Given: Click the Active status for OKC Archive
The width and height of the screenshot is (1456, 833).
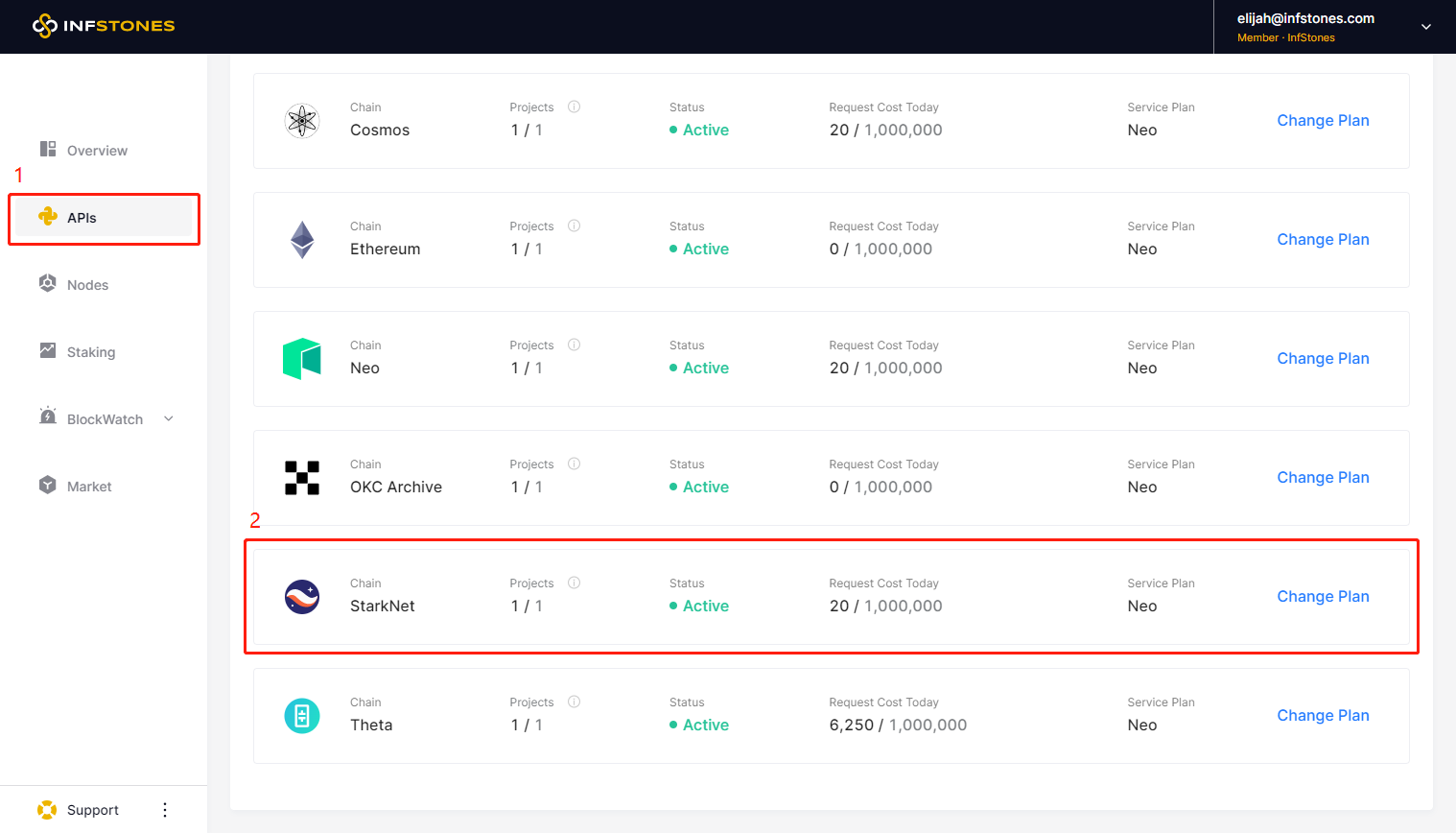Looking at the screenshot, I should [699, 487].
